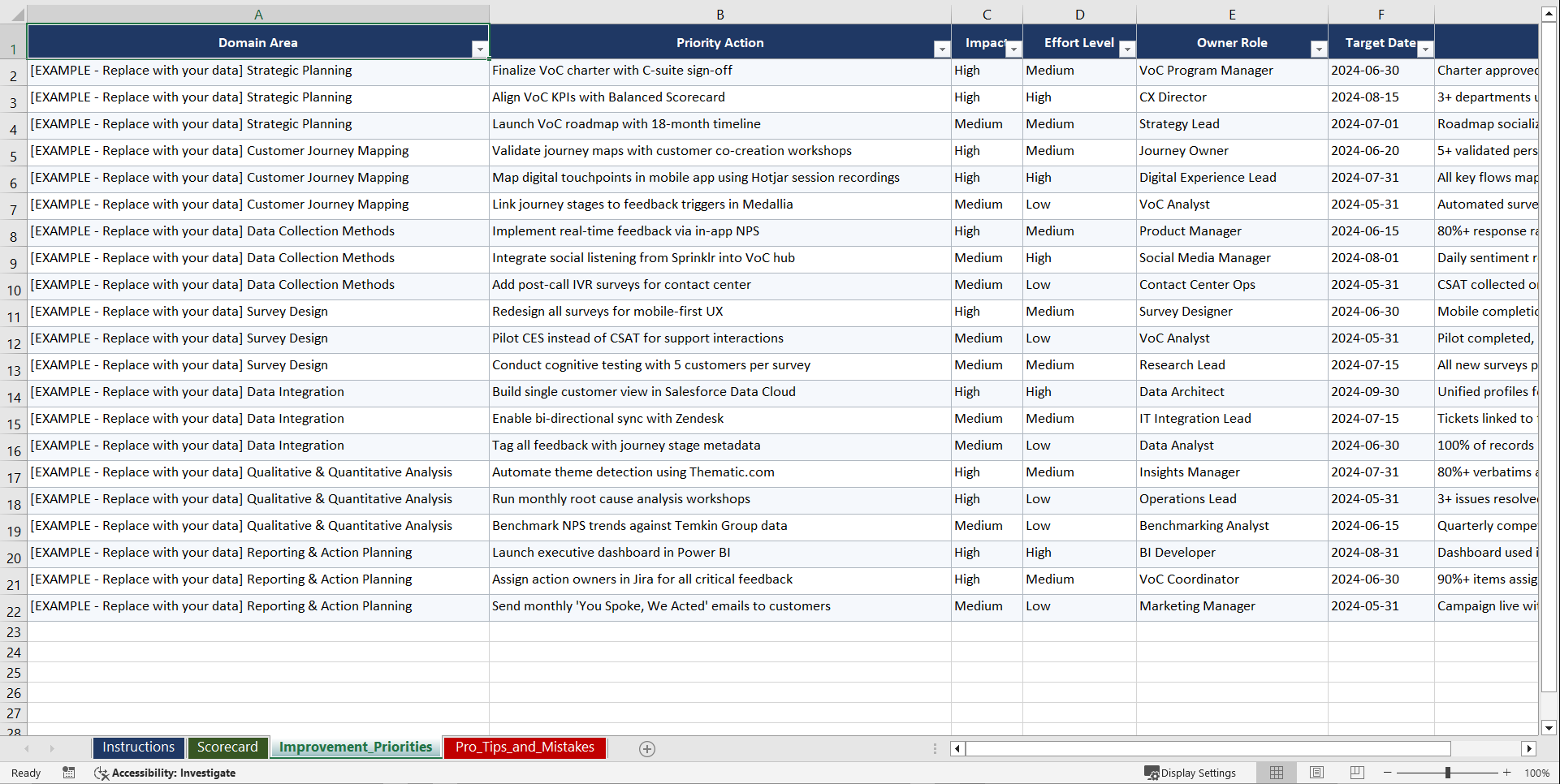Switch to Normal view in the status bar
Viewport: 1560px width, 784px height.
(1276, 773)
